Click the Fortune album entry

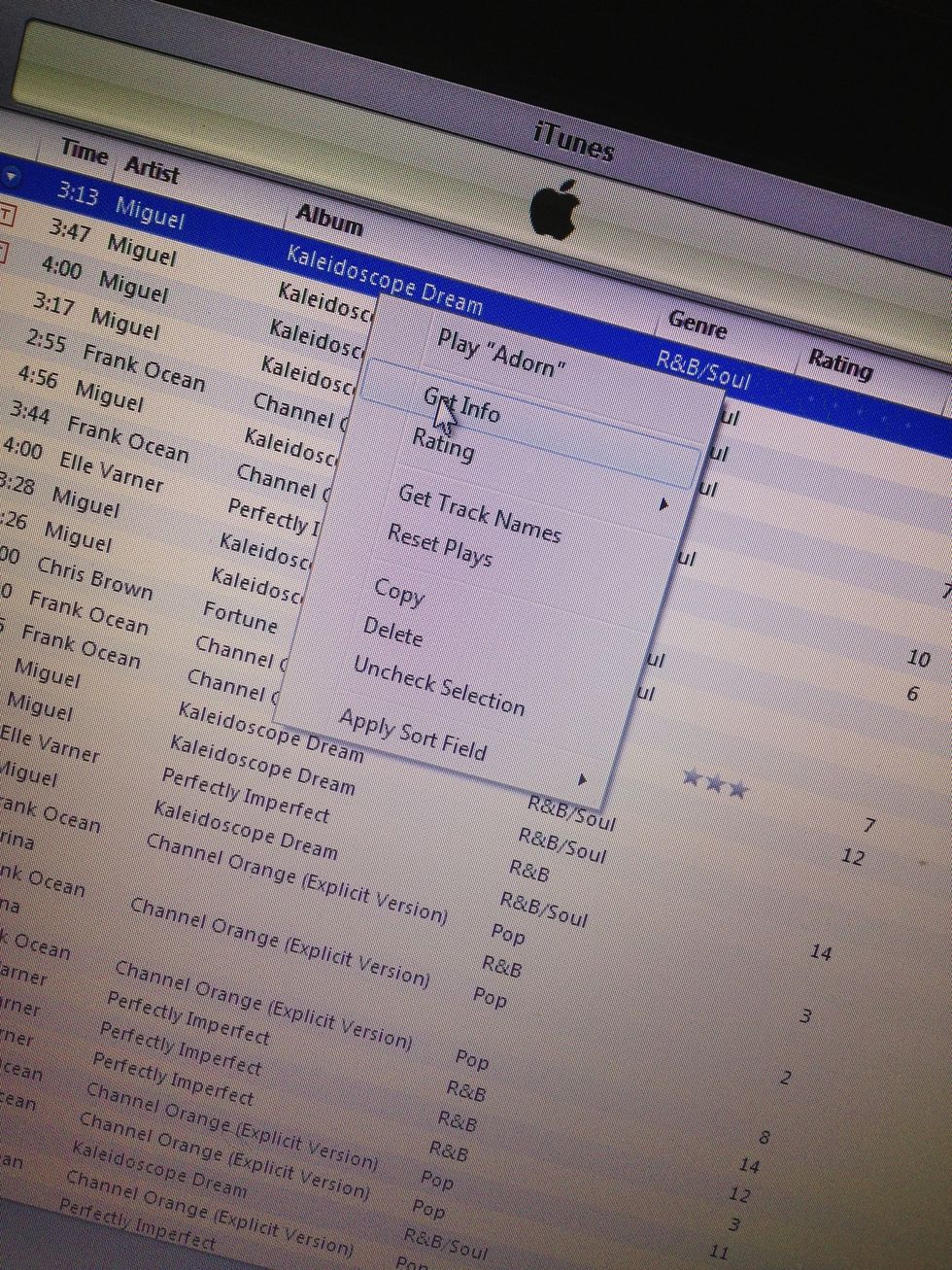click(x=240, y=617)
